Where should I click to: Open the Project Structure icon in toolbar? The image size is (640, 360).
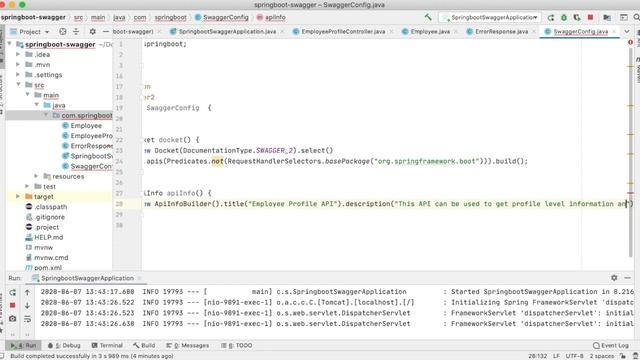point(607,18)
